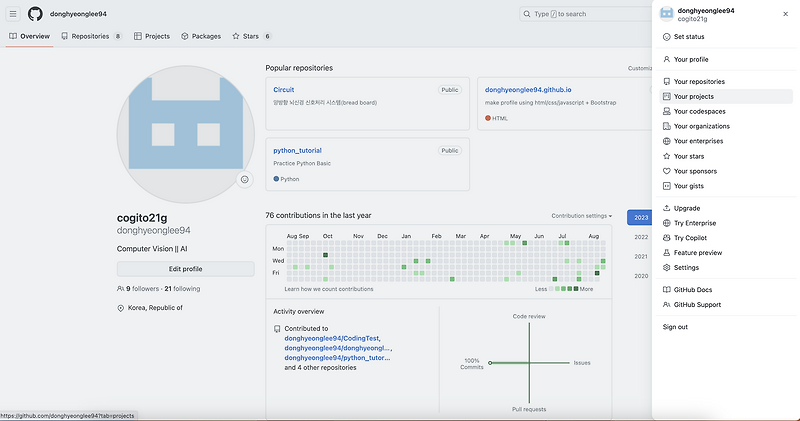Image resolution: width=800 pixels, height=421 pixels.
Task: Open donghyeonglee94/CodingTest contribution link
Action: tap(332, 338)
